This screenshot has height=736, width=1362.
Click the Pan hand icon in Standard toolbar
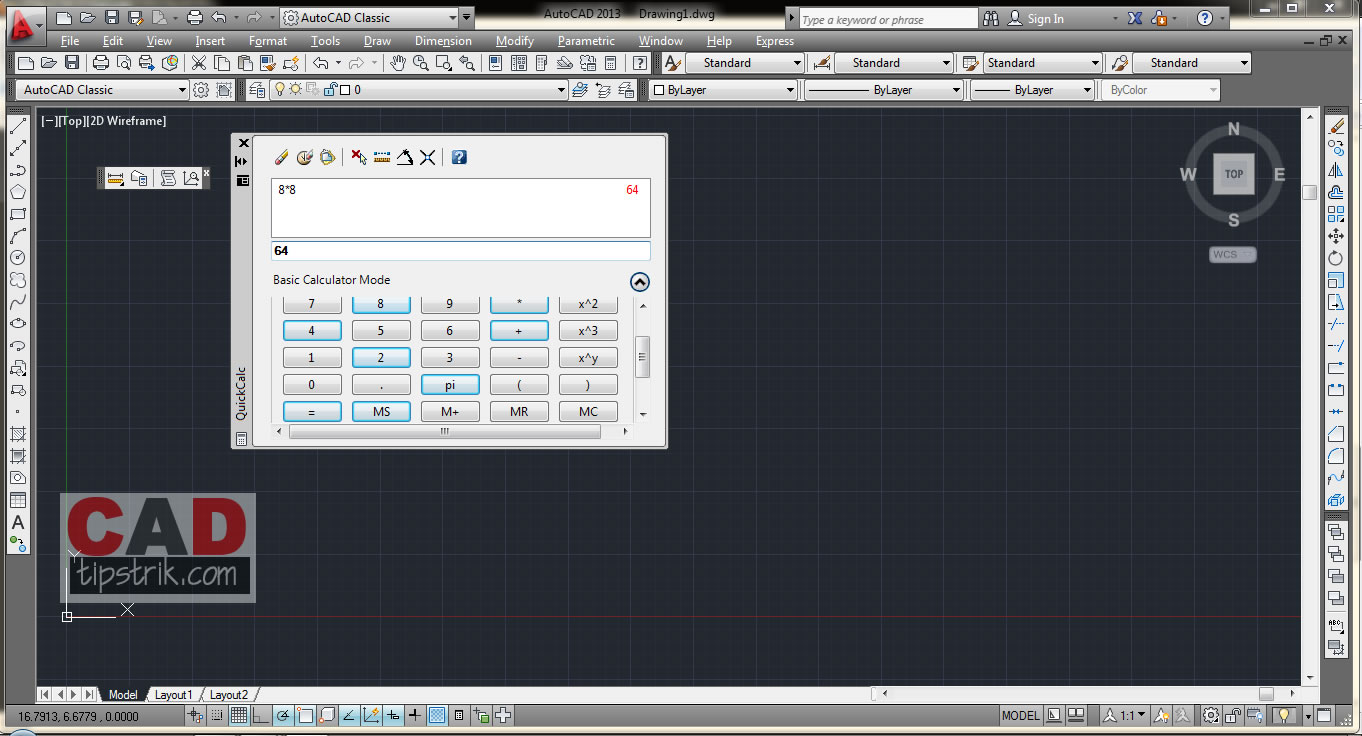(398, 63)
